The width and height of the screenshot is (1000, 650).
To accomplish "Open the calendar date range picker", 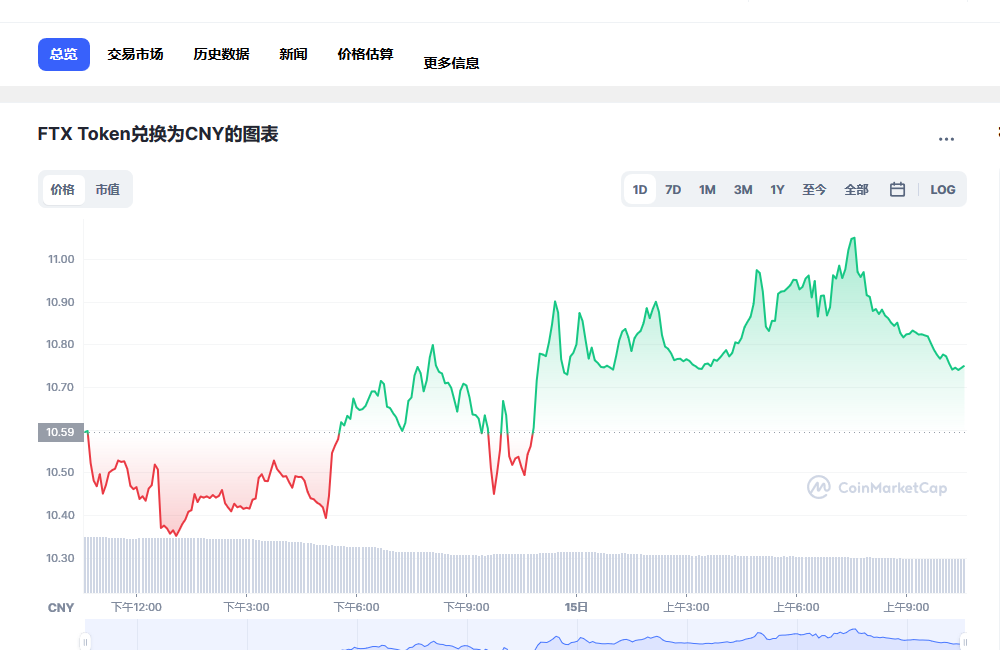I will pos(897,189).
